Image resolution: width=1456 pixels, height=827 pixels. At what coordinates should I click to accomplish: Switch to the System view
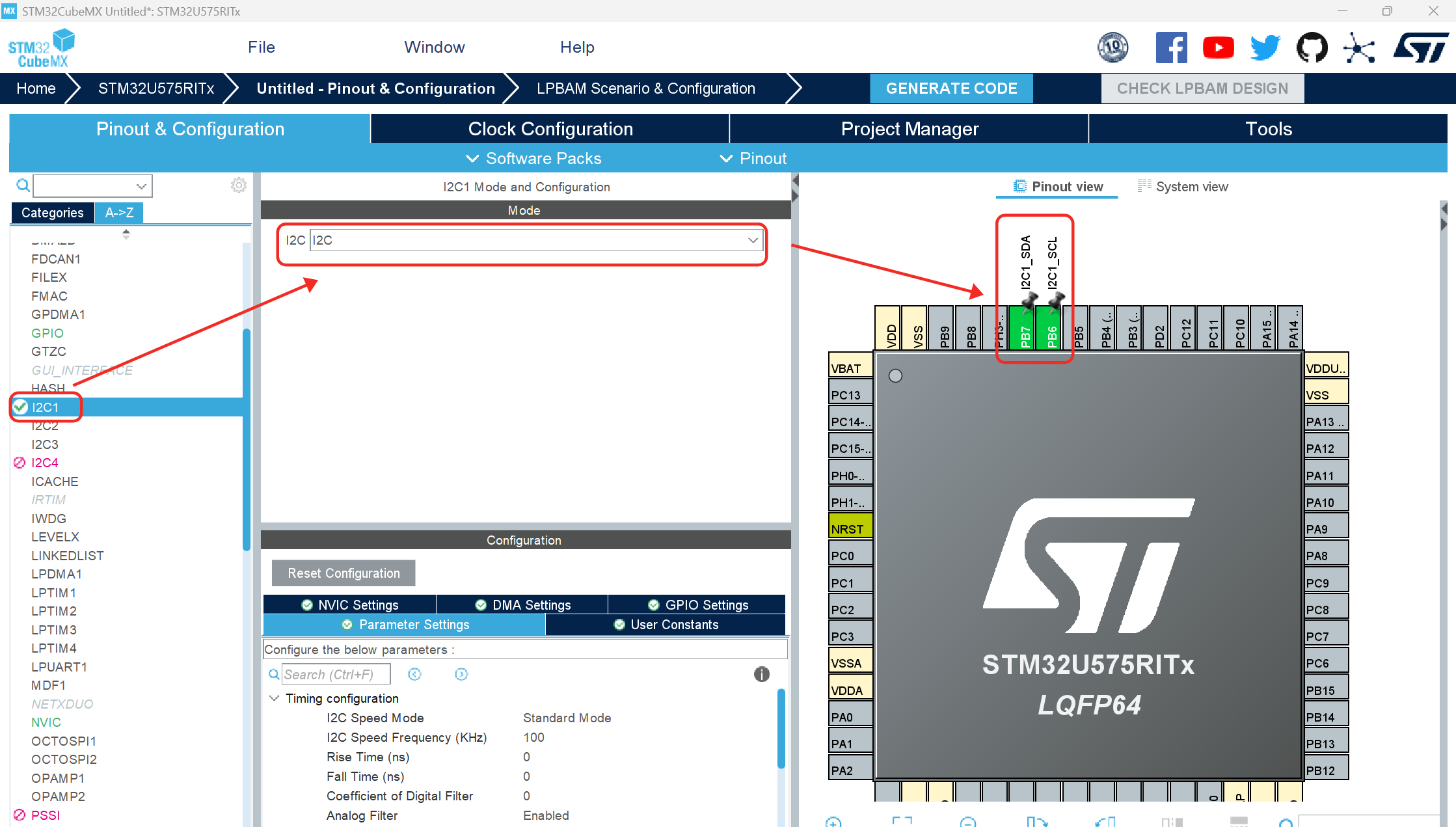click(x=1183, y=187)
